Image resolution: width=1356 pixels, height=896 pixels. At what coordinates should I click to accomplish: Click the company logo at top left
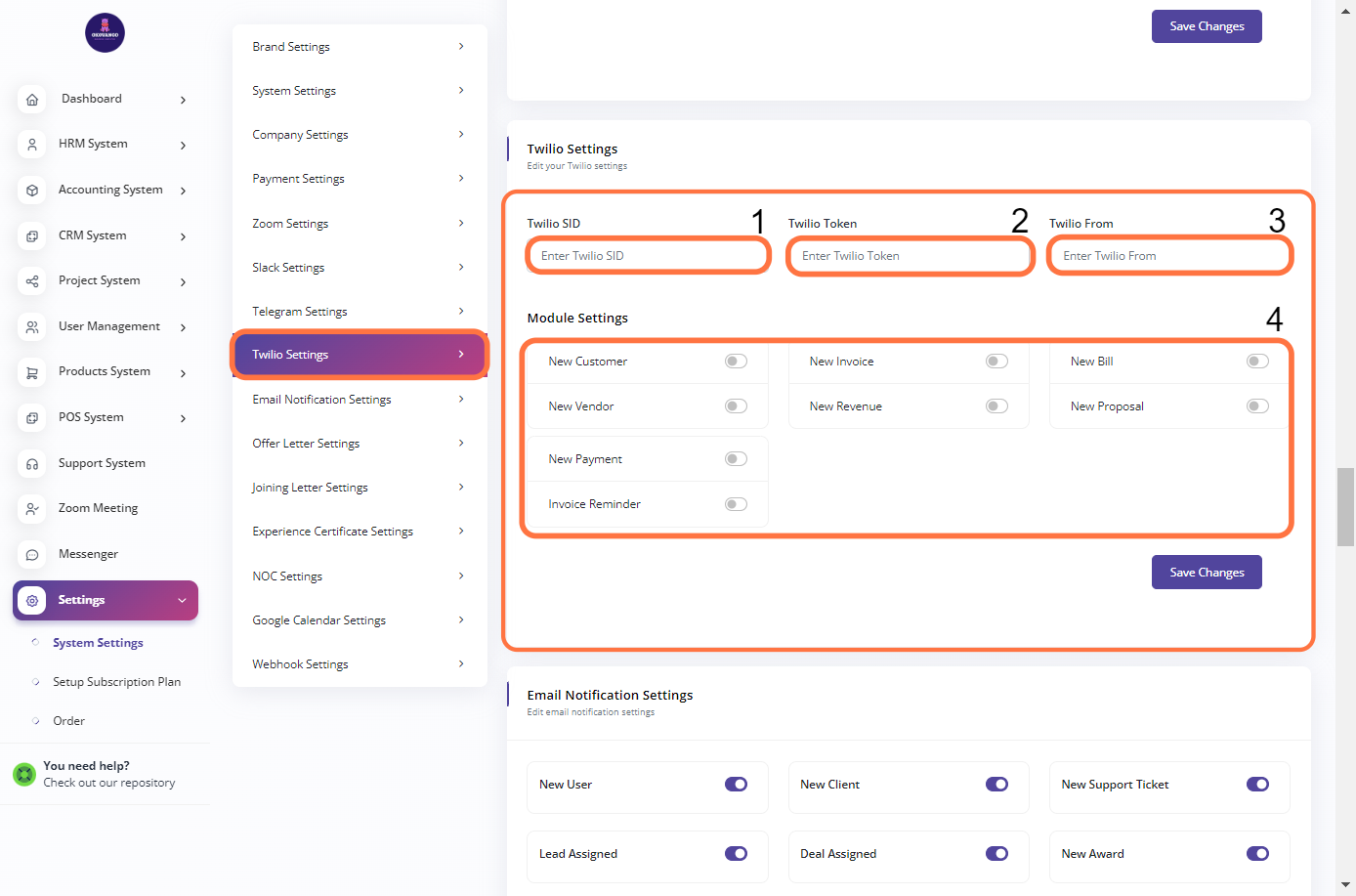click(x=105, y=33)
